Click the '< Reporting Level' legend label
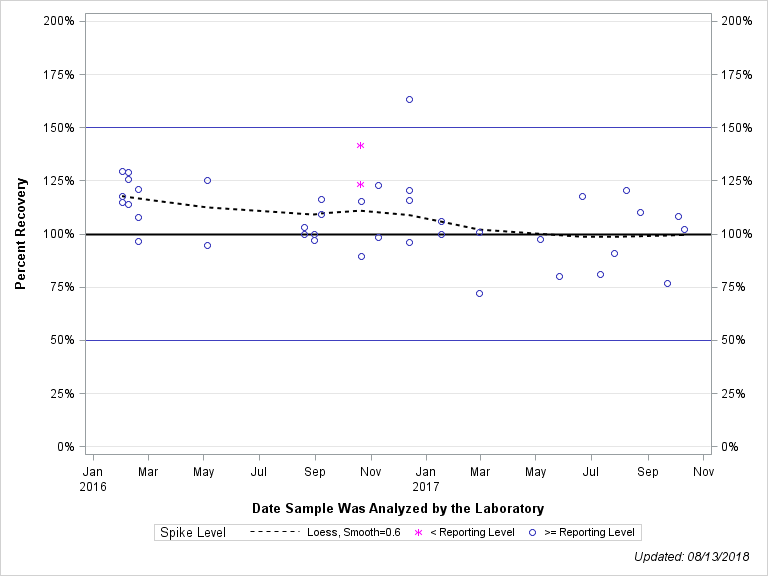The height and width of the screenshot is (576, 768). click(x=472, y=532)
